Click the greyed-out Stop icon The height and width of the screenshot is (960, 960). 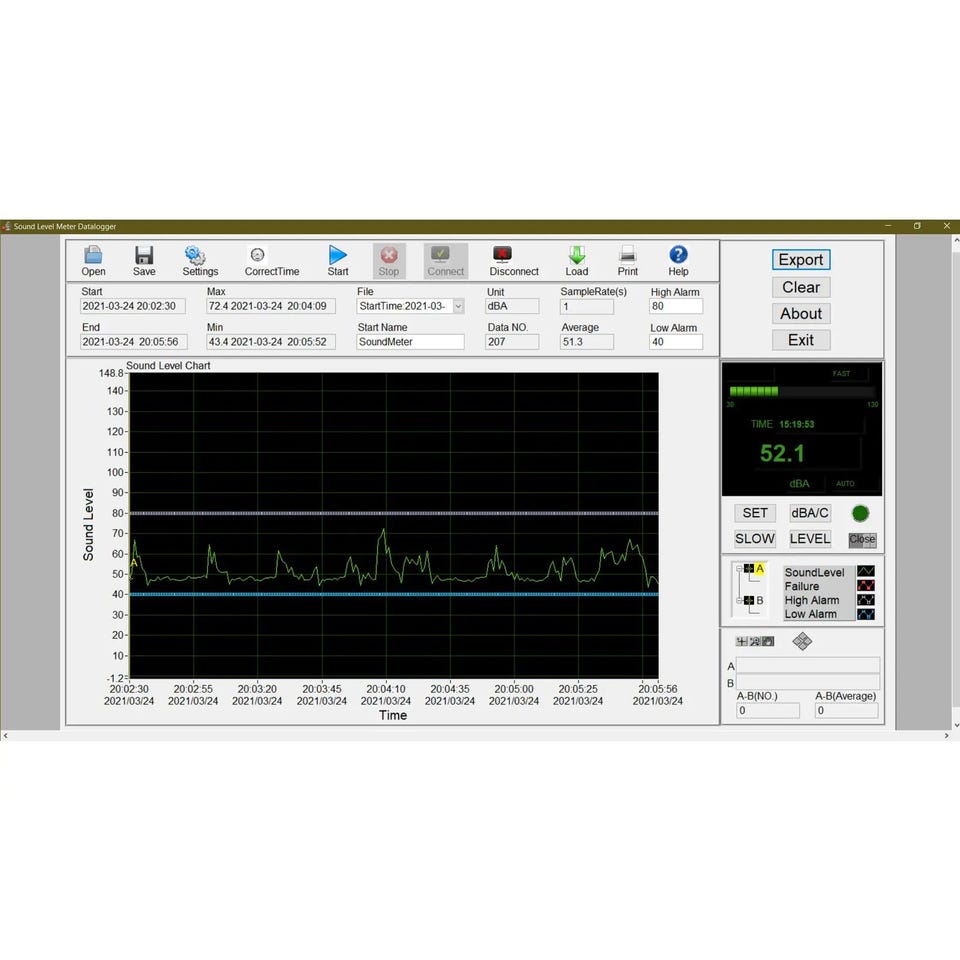pos(389,255)
